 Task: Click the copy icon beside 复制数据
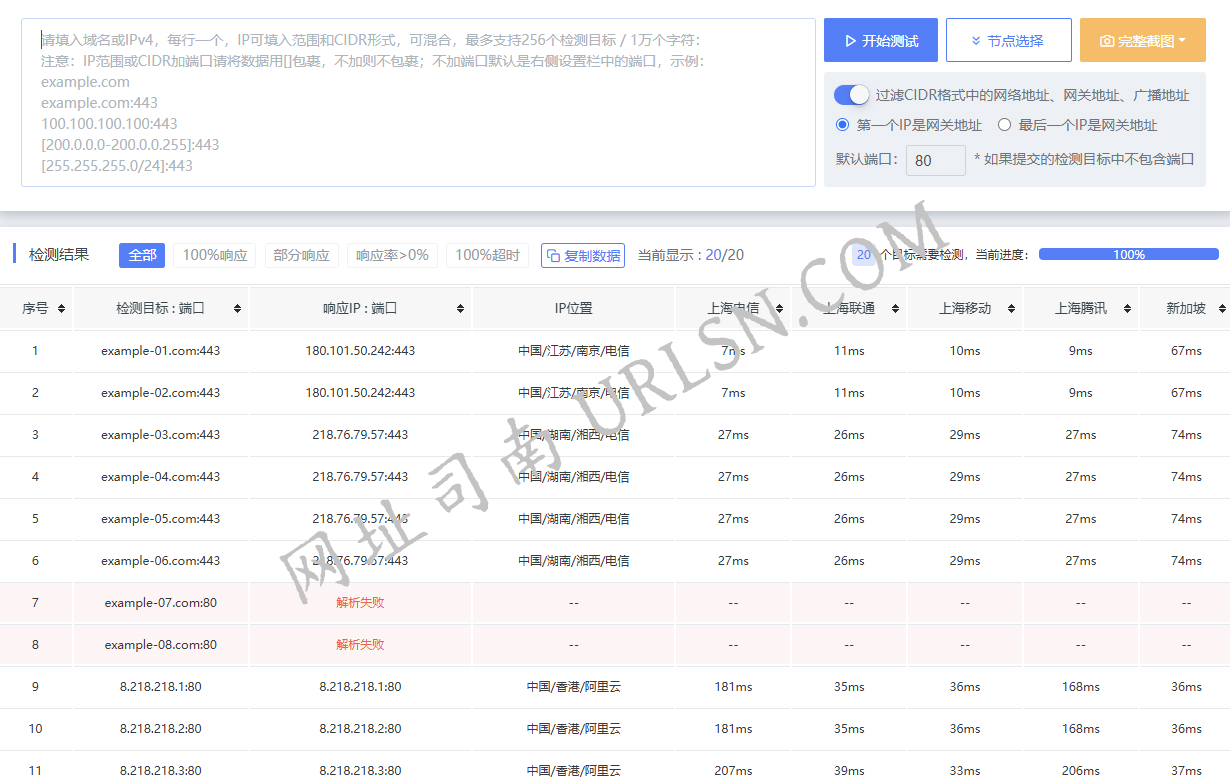[553, 255]
